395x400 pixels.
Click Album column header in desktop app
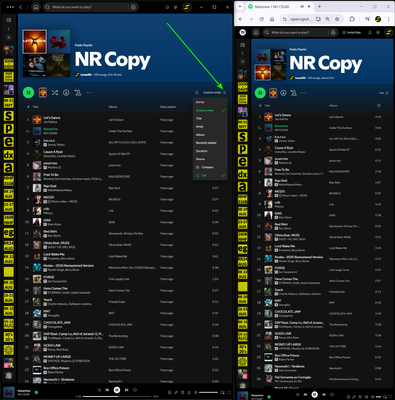[113, 107]
